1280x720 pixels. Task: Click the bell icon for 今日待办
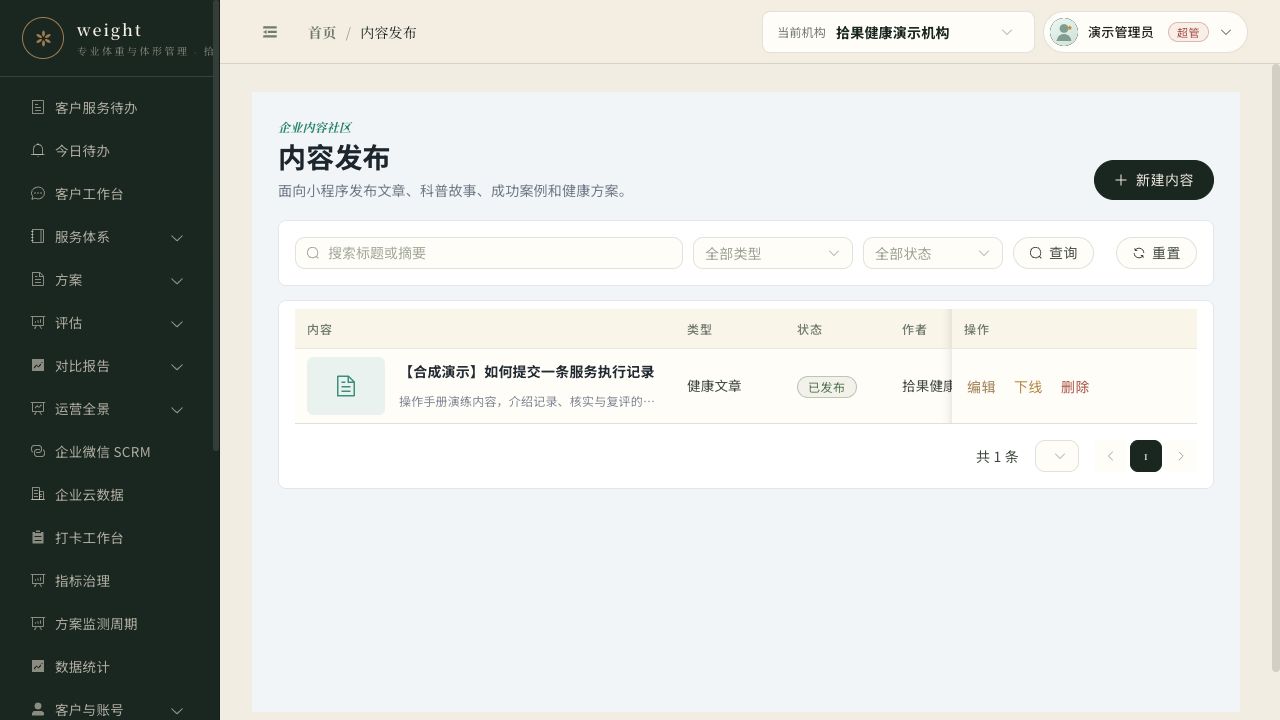tap(38, 150)
